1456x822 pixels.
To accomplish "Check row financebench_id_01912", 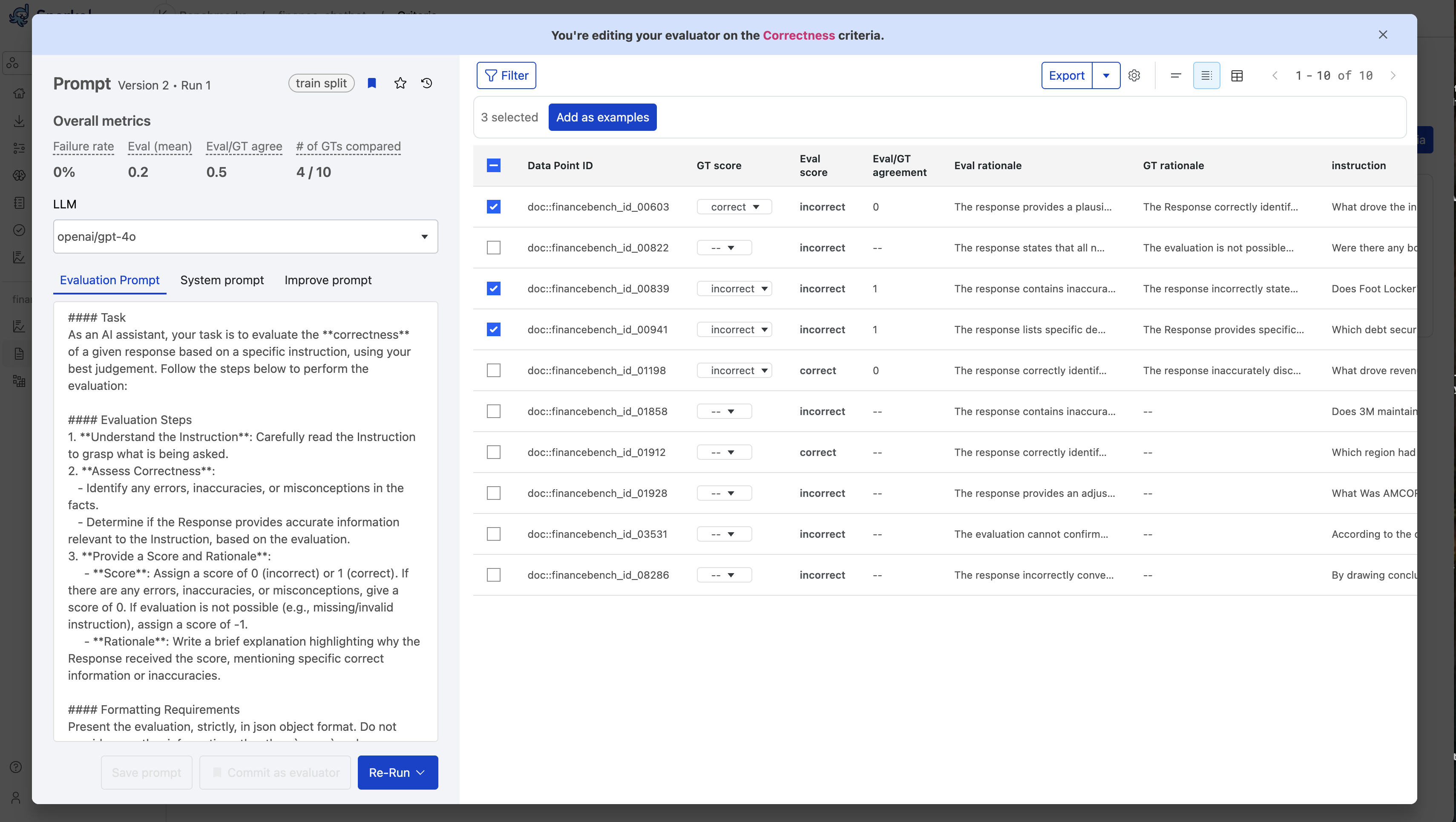I will [493, 452].
